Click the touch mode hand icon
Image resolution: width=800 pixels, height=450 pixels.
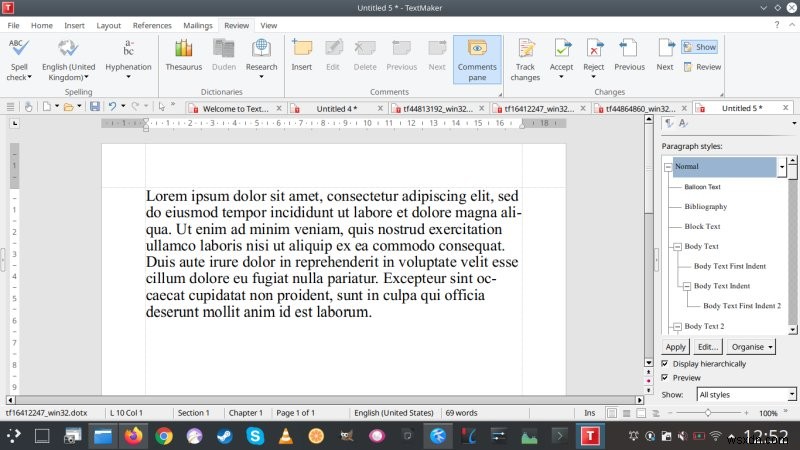click(29, 107)
